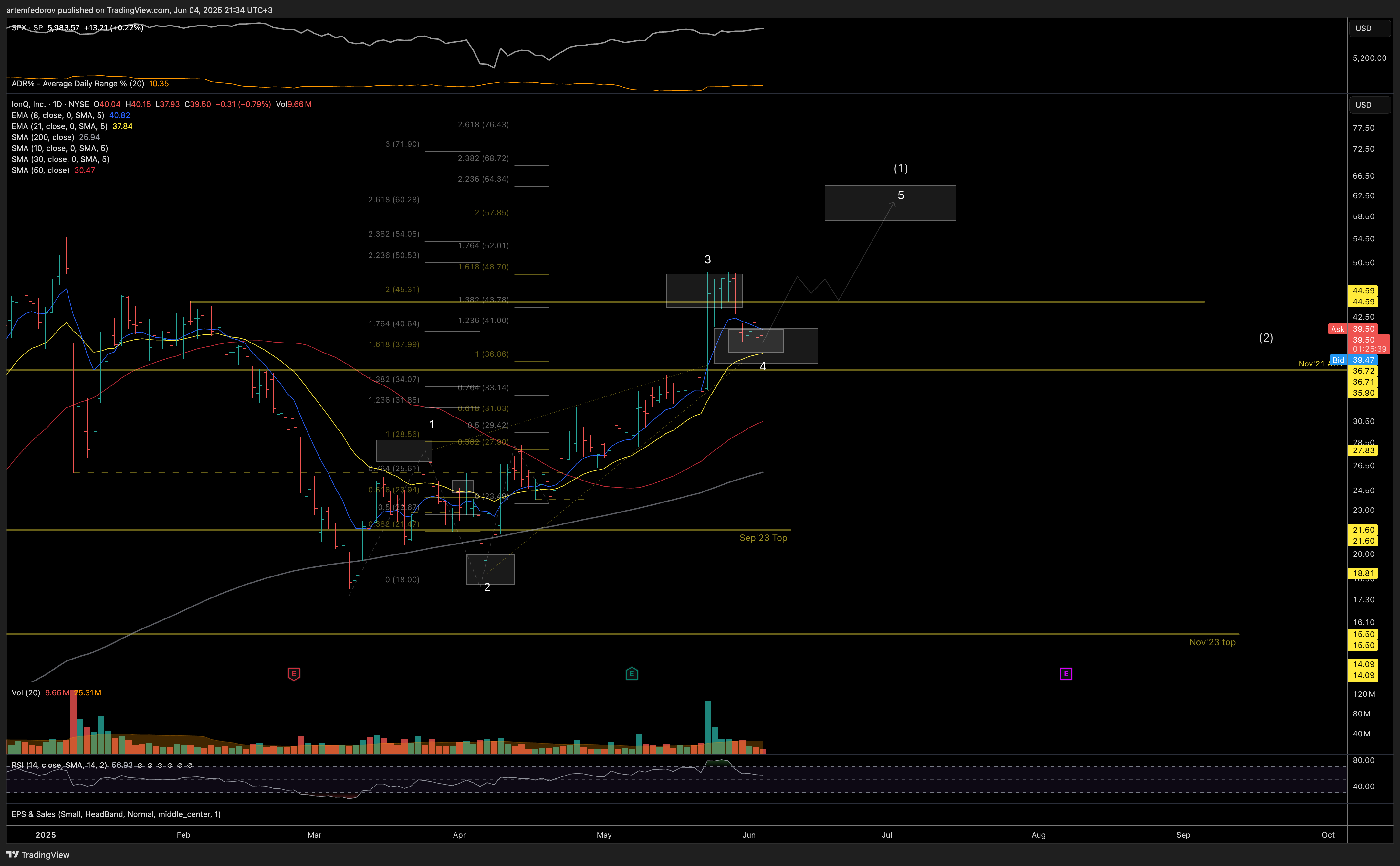
Task: Click the wave 3 label above May high
Action: click(708, 259)
